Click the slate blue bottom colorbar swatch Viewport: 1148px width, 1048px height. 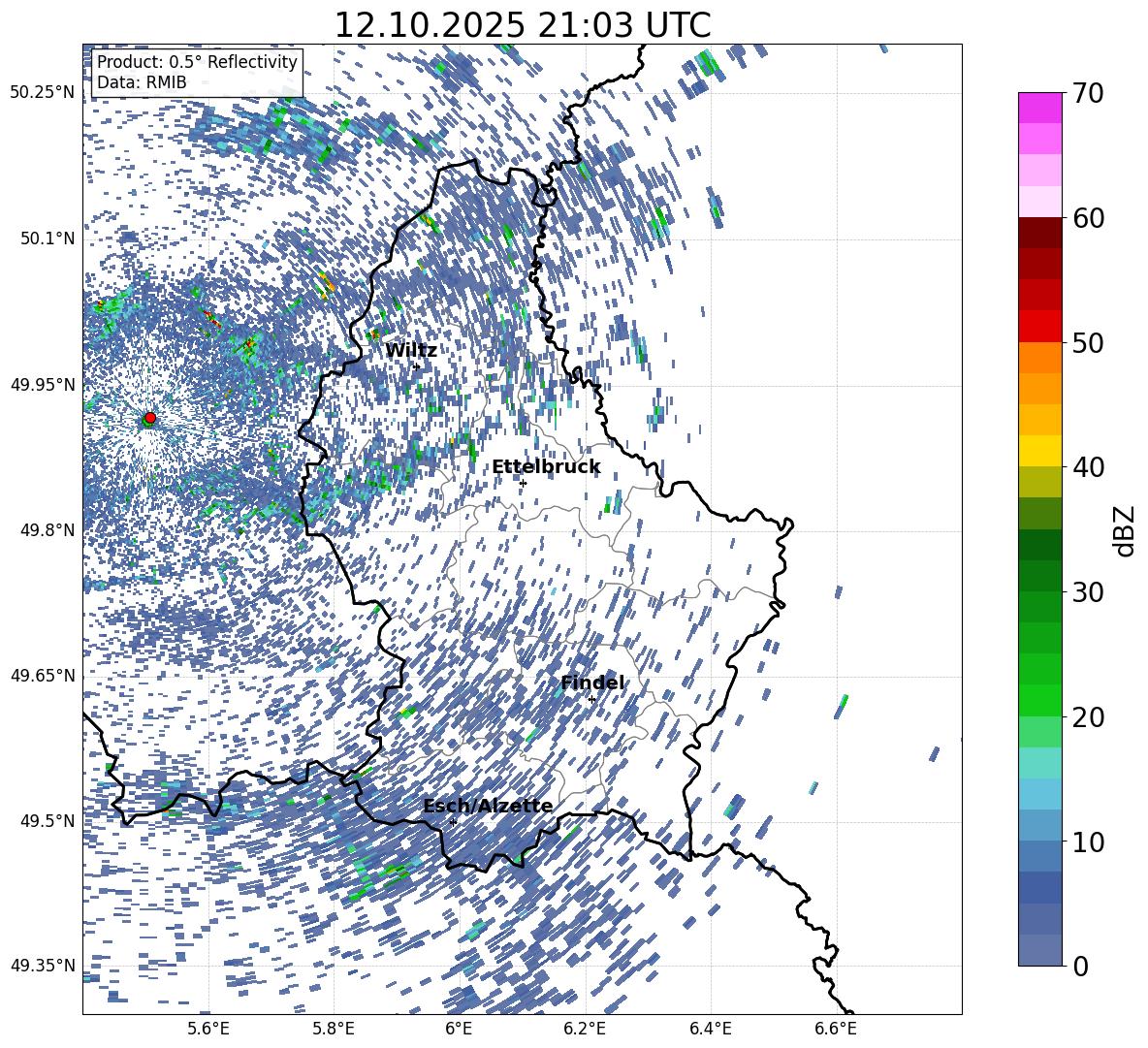pos(1039,950)
